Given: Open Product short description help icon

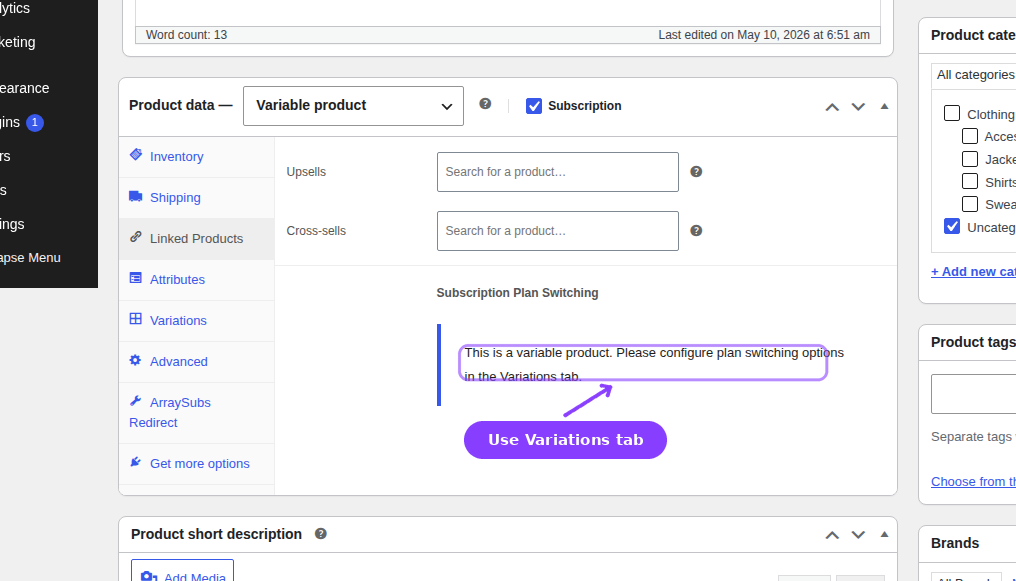Looking at the screenshot, I should click(x=321, y=534).
